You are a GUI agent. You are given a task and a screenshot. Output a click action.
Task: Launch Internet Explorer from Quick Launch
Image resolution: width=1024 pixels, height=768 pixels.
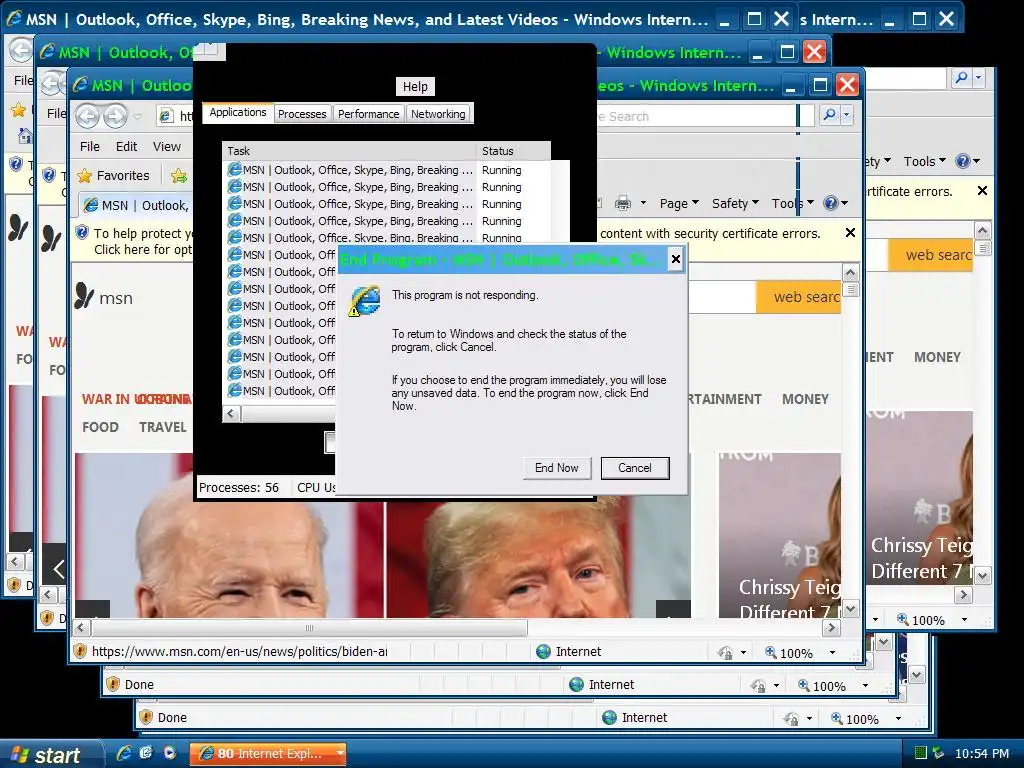(x=124, y=752)
